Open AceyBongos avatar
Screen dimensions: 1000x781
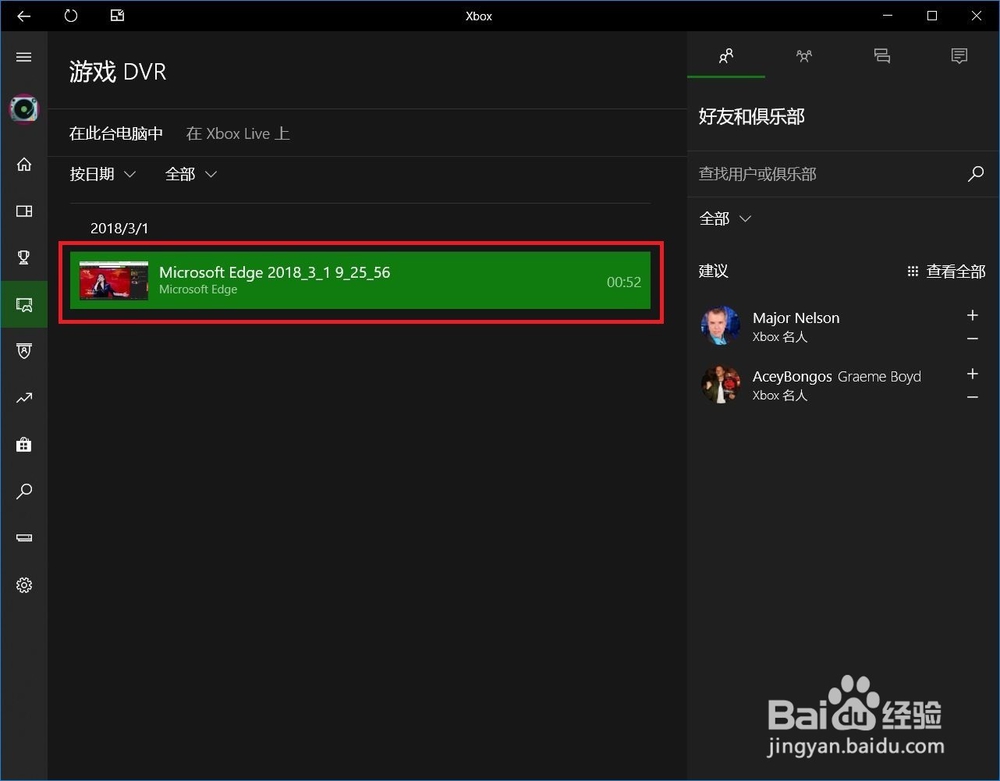pyautogui.click(x=721, y=384)
